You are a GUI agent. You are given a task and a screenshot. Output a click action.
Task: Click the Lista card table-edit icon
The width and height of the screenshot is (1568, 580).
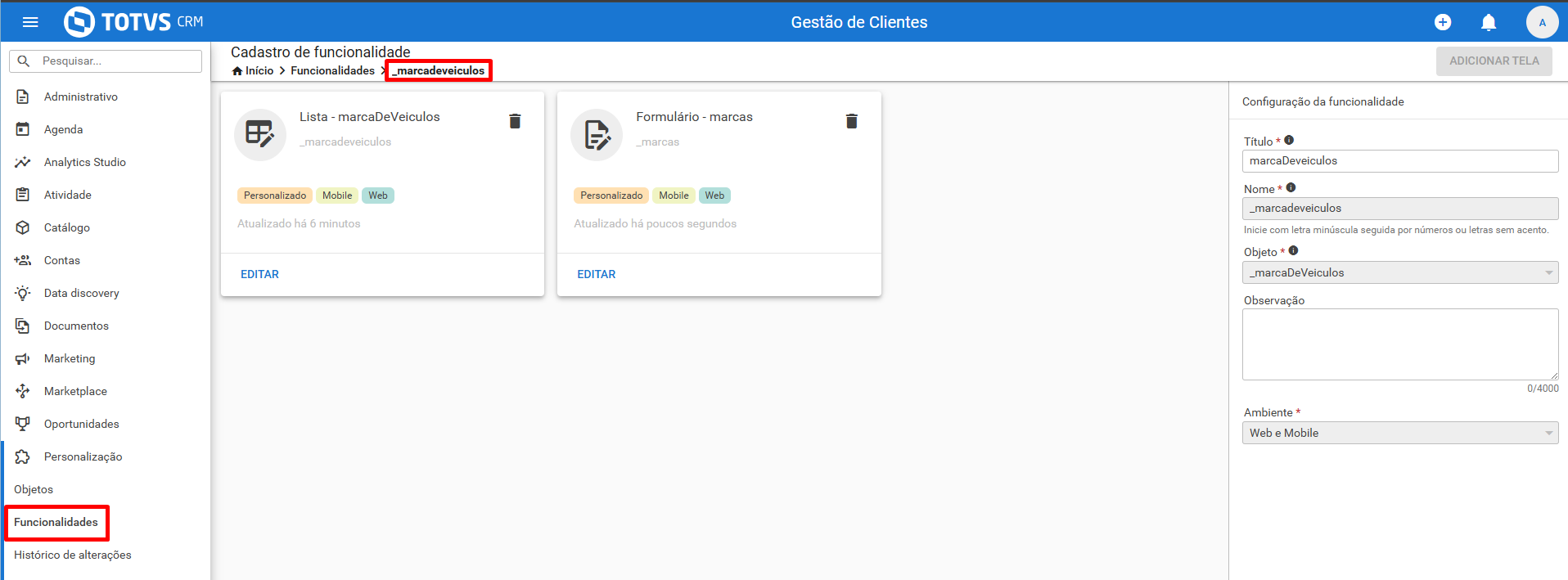point(260,135)
